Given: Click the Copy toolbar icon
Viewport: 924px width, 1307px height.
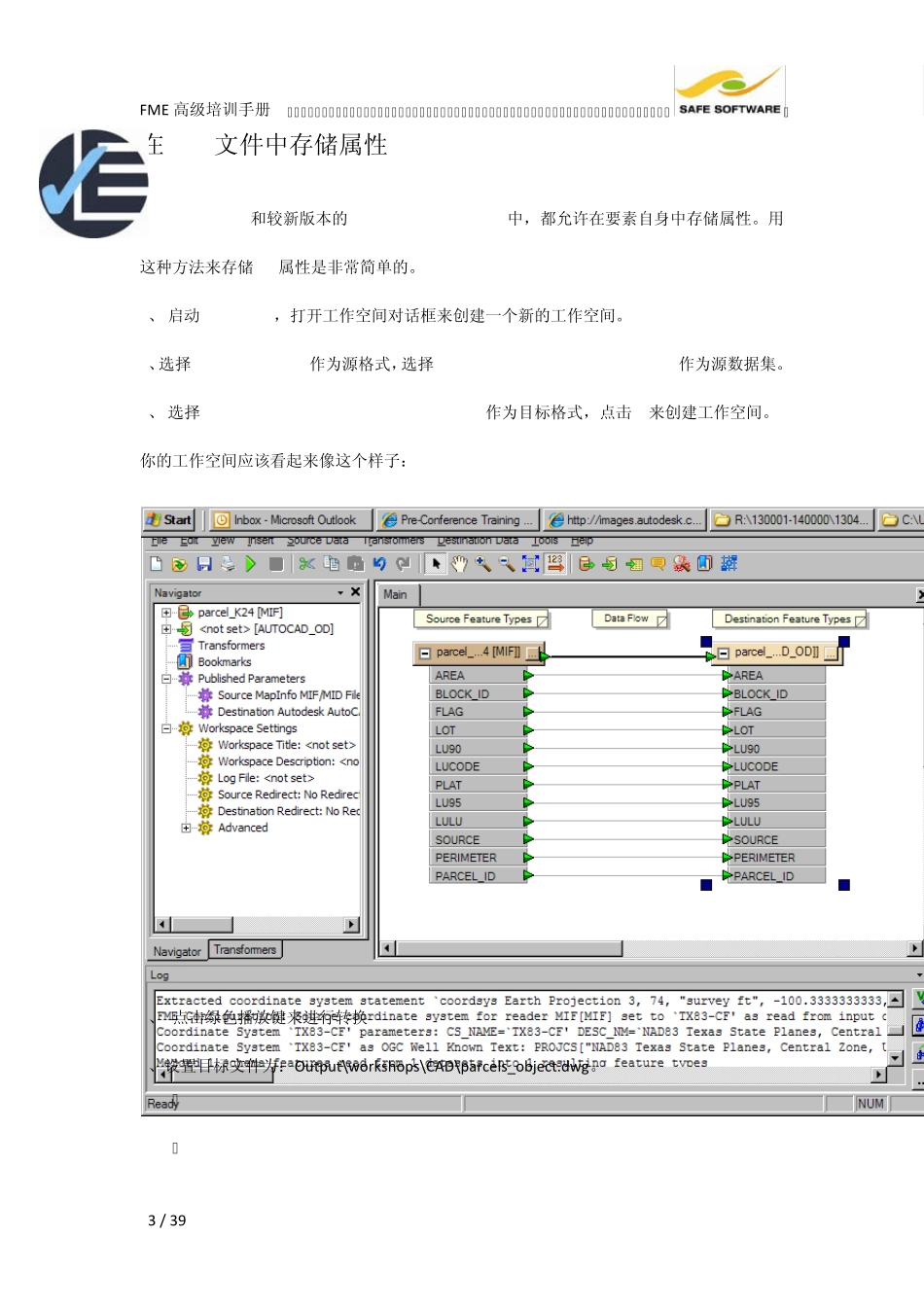Looking at the screenshot, I should (332, 564).
